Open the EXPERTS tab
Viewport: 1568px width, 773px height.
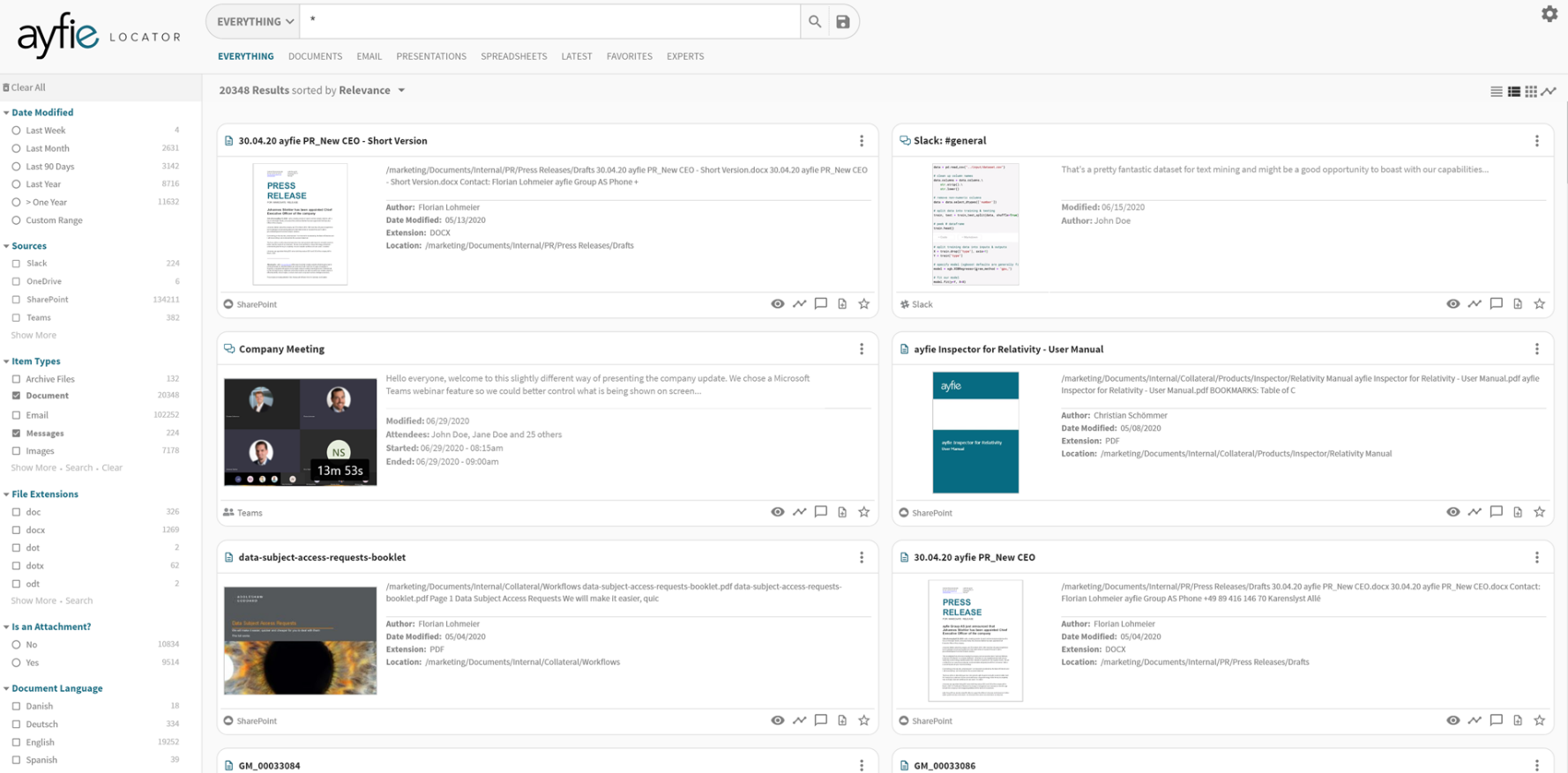(684, 56)
